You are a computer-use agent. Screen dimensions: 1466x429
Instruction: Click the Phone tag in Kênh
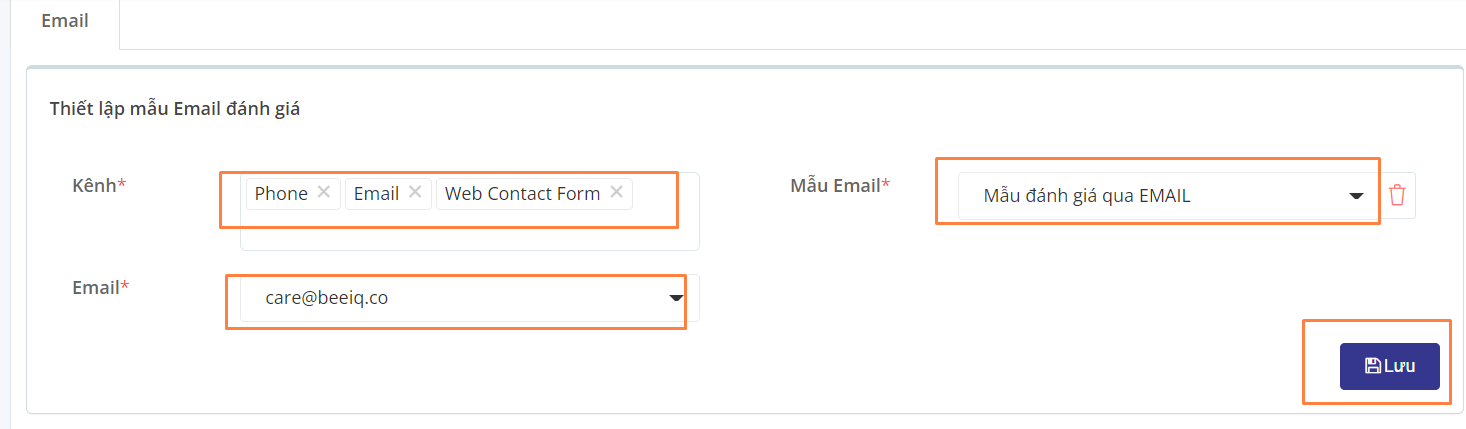pyautogui.click(x=281, y=193)
